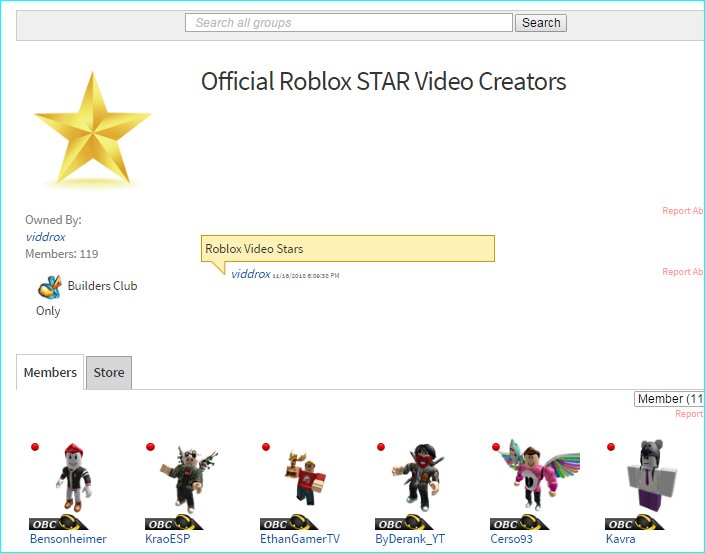
Task: Click viddrox author link below the shout
Action: pos(251,274)
